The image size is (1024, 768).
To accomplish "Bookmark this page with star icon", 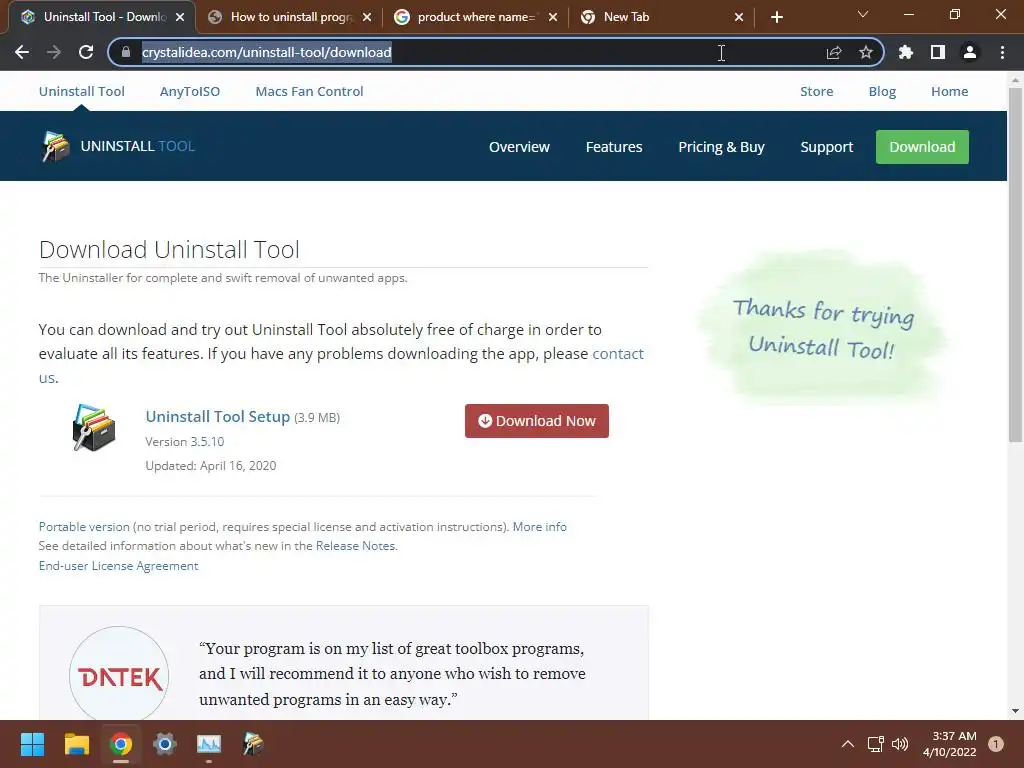I will tap(866, 52).
